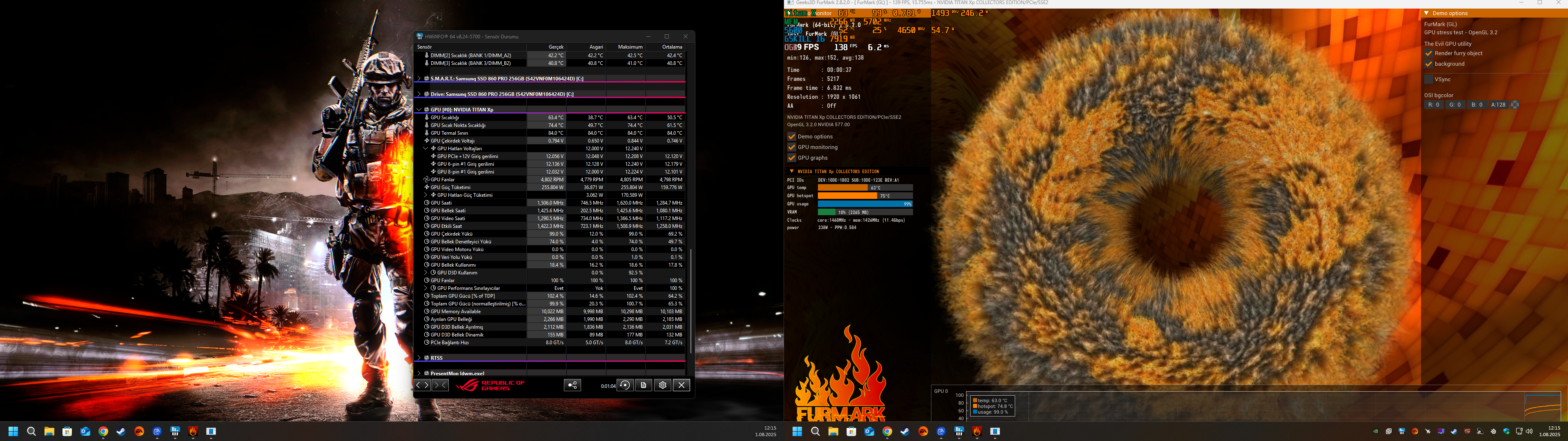Image resolution: width=1568 pixels, height=441 pixels.
Task: Close sensors with HWiNFO toolbar X
Action: tap(682, 385)
